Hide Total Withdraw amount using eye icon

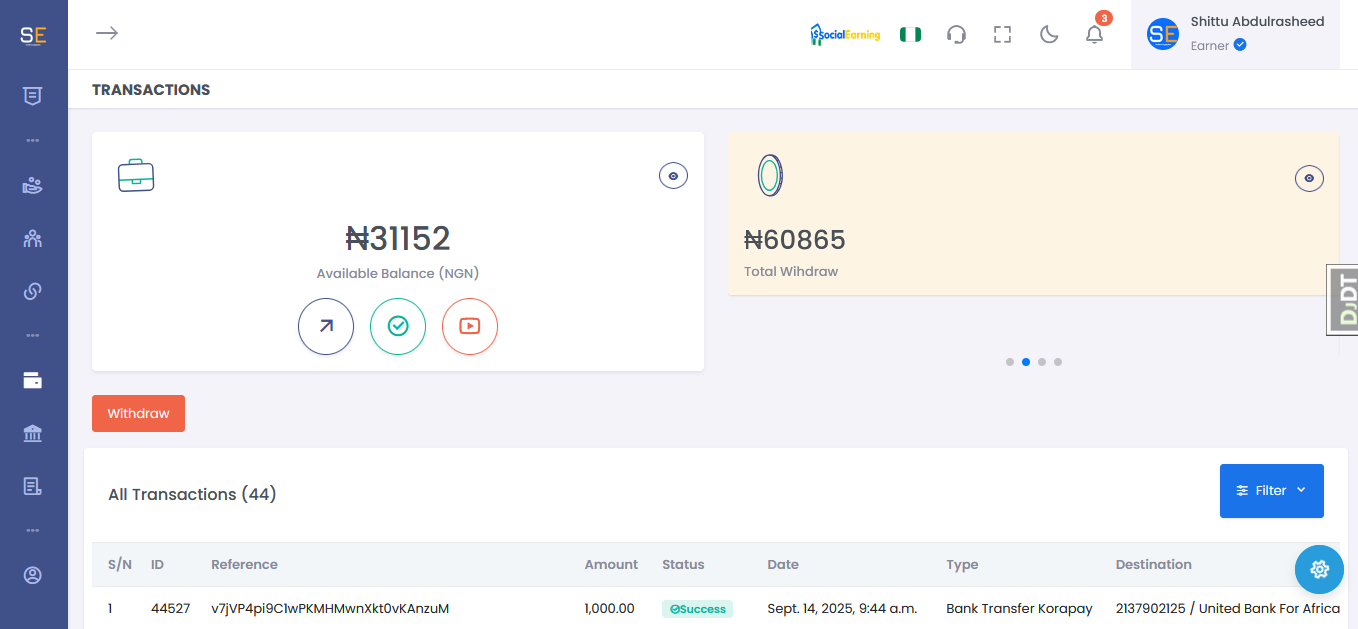click(1309, 179)
